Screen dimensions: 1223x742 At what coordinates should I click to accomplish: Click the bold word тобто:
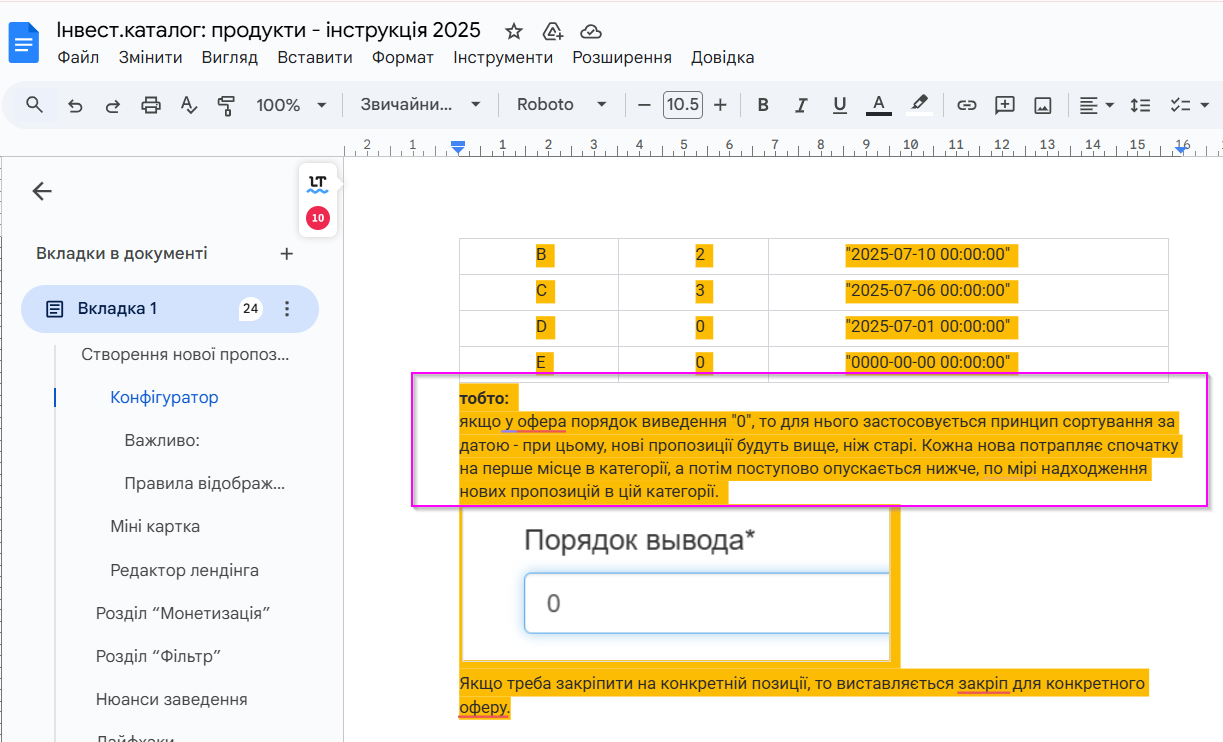[484, 399]
